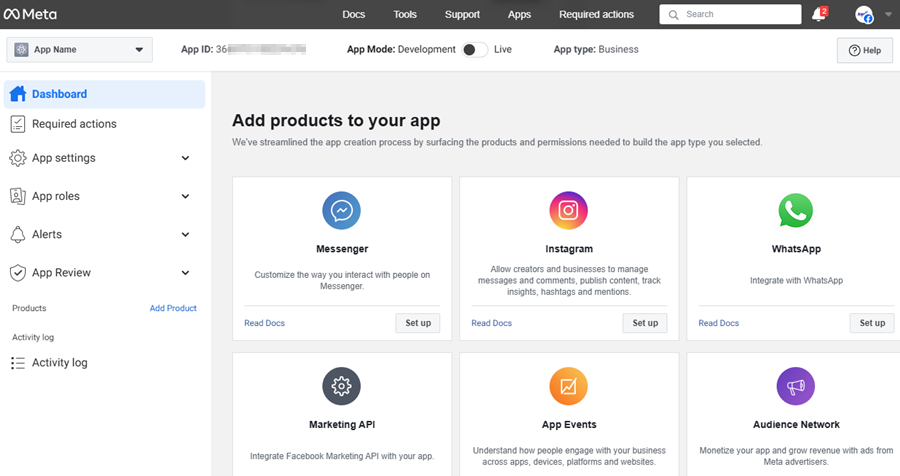The width and height of the screenshot is (900, 476).
Task: Click the Meta logo in header
Action: click(30, 14)
